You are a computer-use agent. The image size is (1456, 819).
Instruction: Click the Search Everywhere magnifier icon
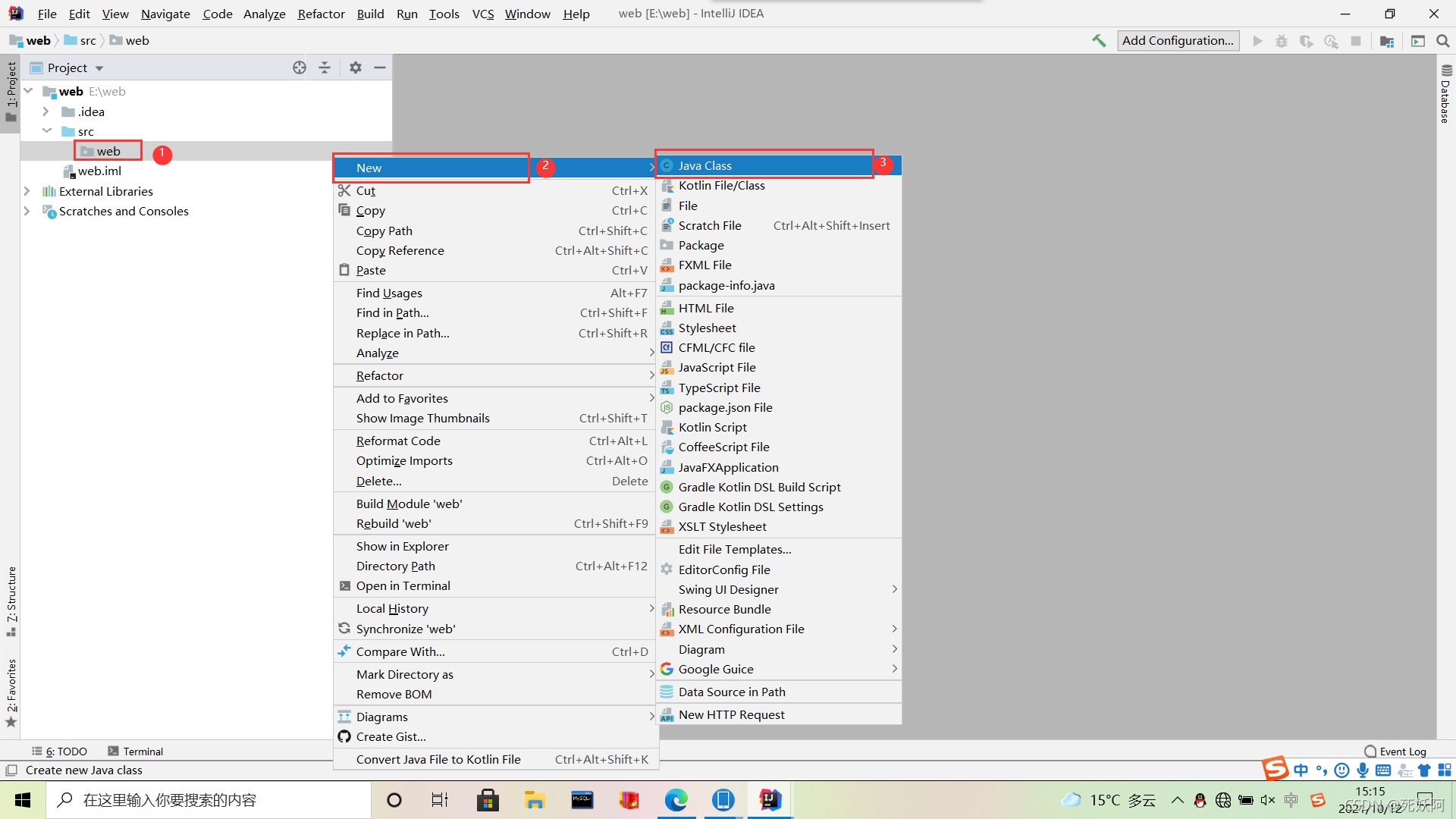[x=1442, y=41]
